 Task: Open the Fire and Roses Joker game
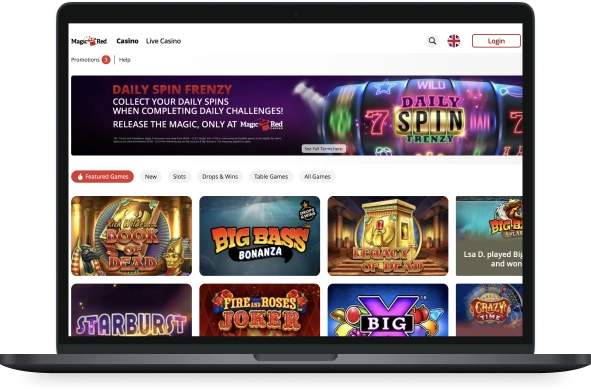pos(259,310)
